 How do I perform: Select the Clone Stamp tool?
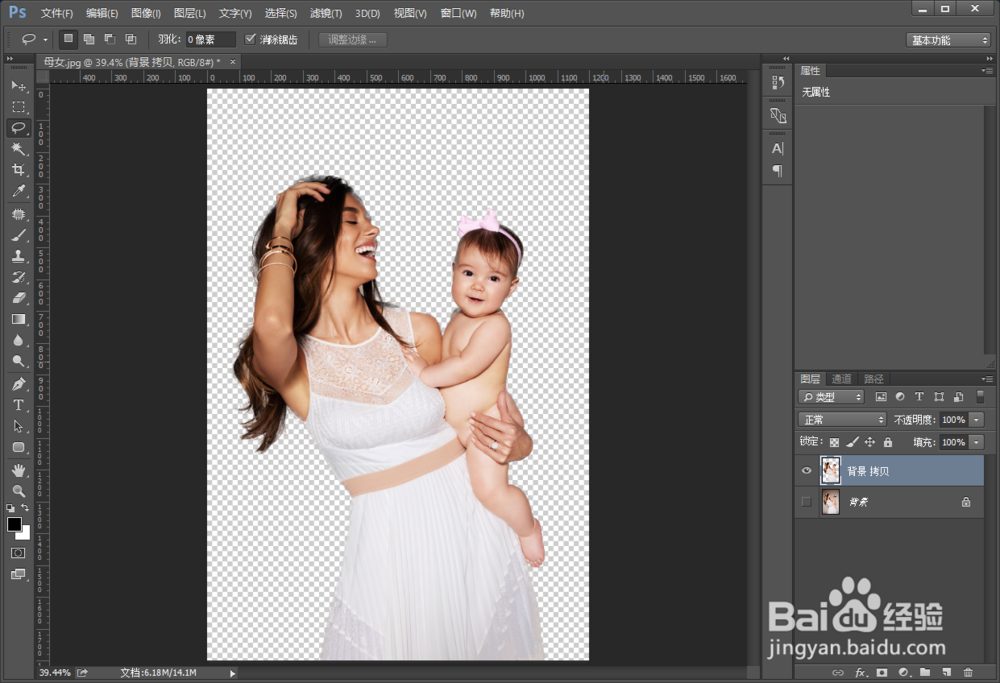pyautogui.click(x=18, y=256)
